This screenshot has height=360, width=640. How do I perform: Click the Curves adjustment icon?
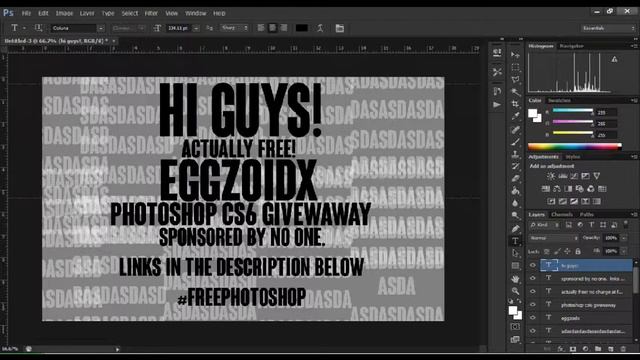574,176
